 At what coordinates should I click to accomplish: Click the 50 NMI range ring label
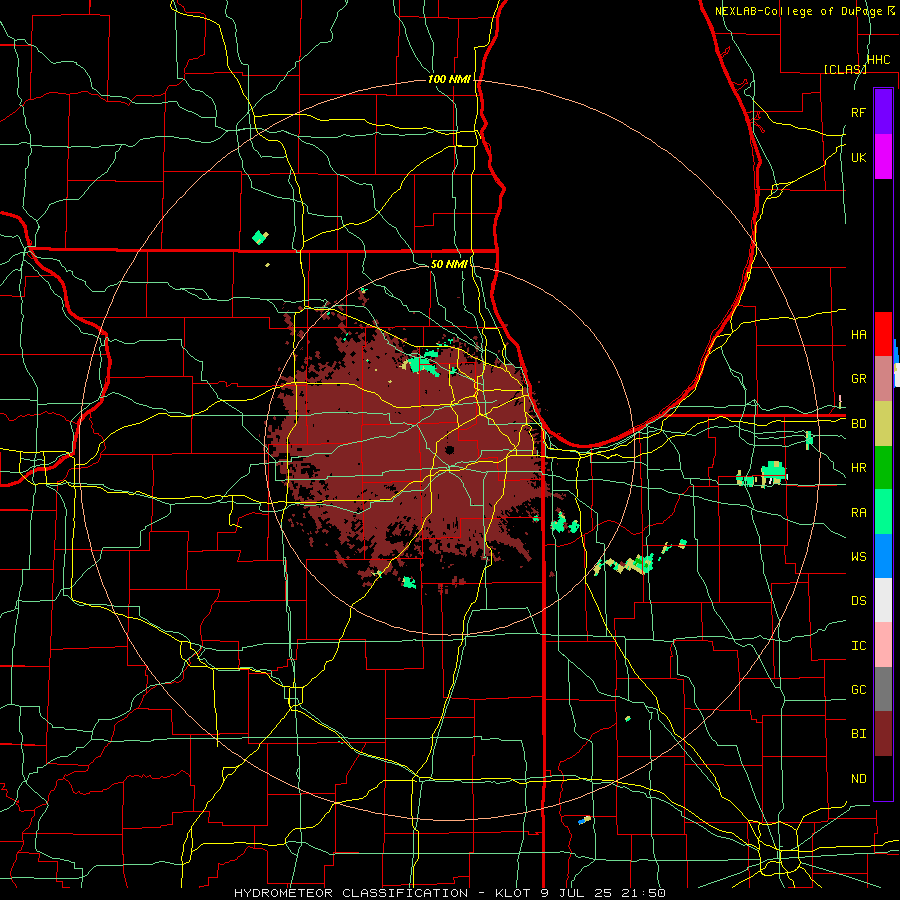click(449, 264)
